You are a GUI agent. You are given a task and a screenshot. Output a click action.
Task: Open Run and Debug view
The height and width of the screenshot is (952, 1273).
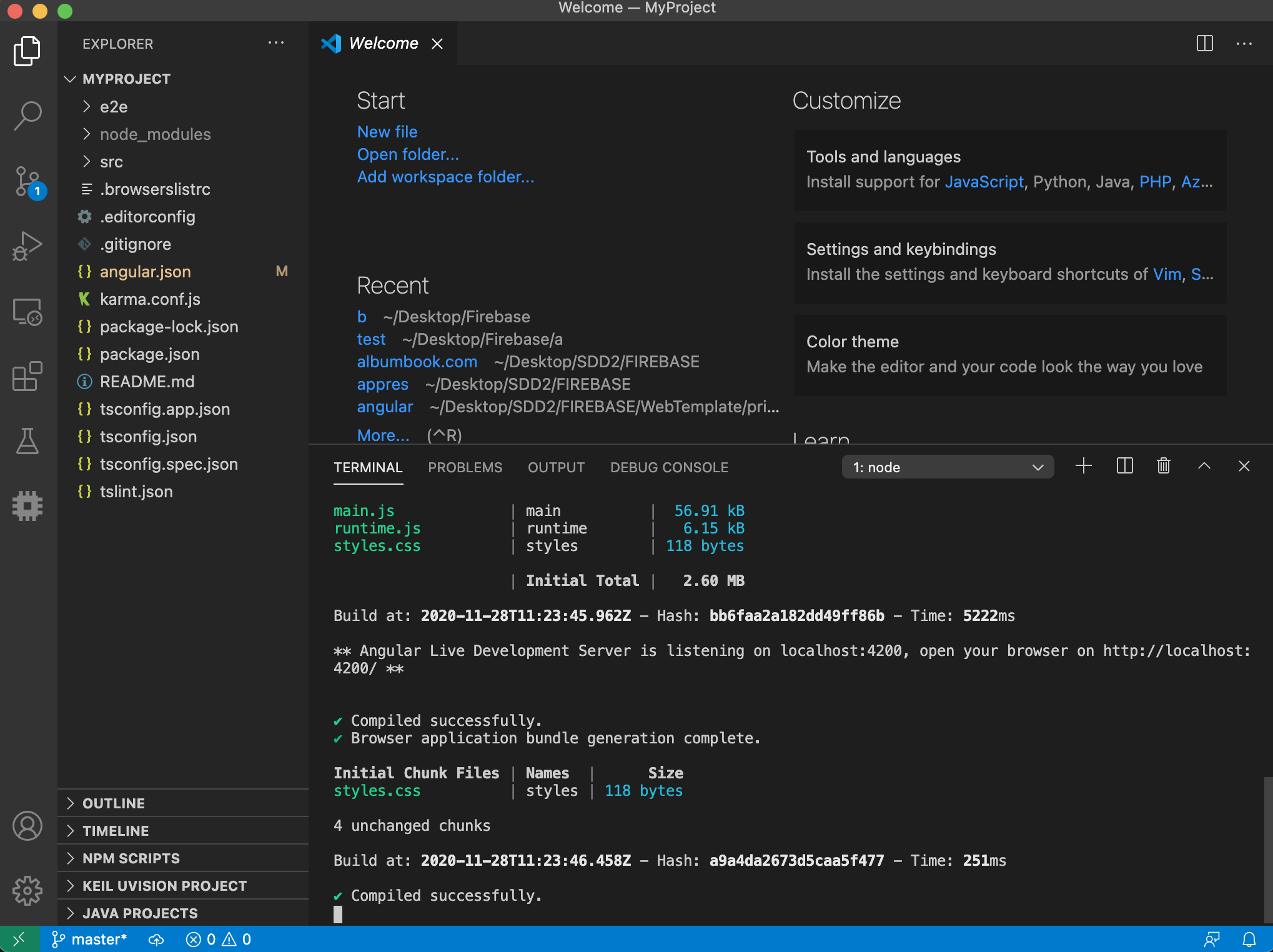tap(27, 246)
